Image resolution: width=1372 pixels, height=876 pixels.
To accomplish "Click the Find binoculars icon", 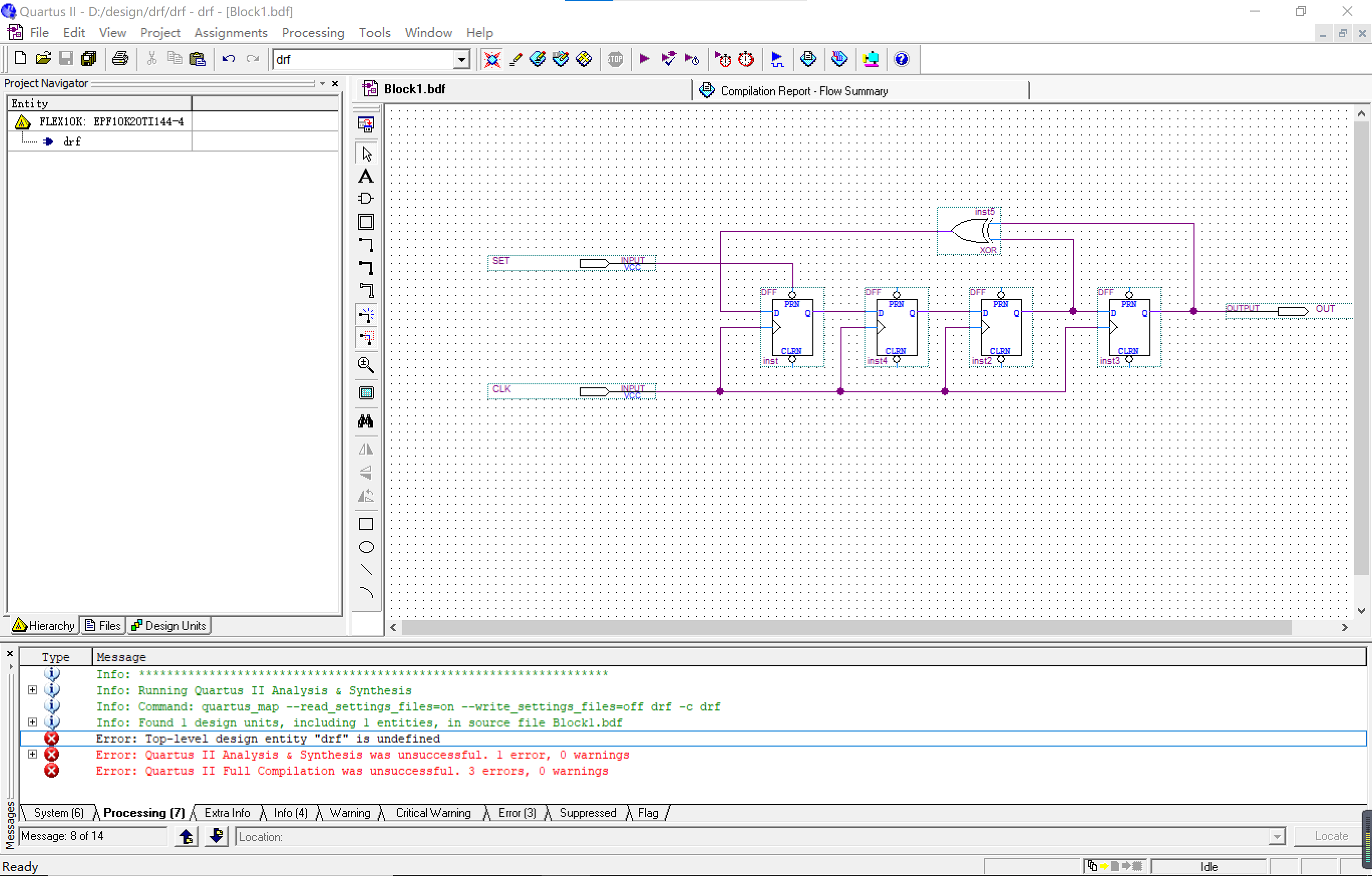I will (366, 421).
